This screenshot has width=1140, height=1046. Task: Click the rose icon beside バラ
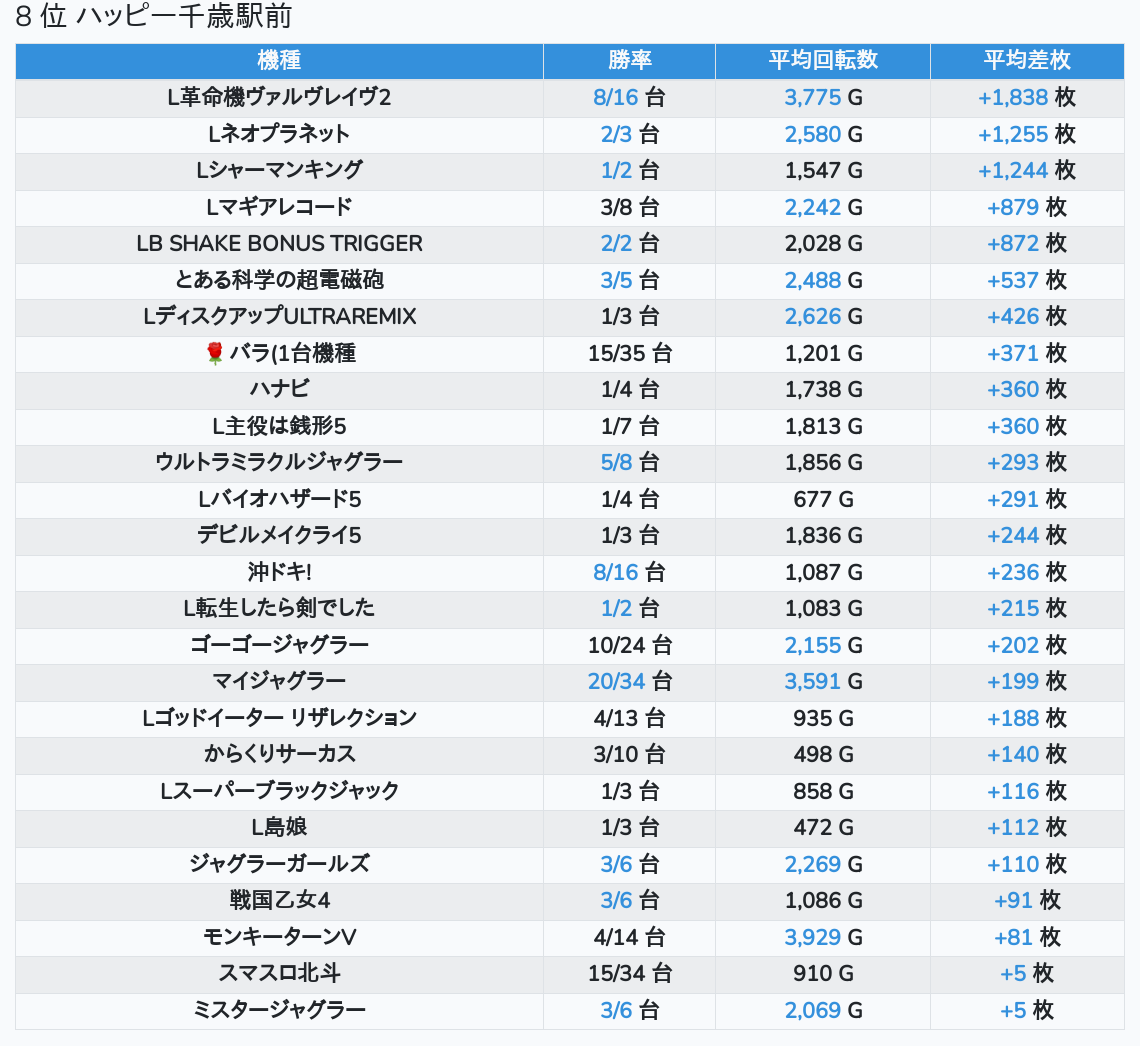[x=214, y=354]
